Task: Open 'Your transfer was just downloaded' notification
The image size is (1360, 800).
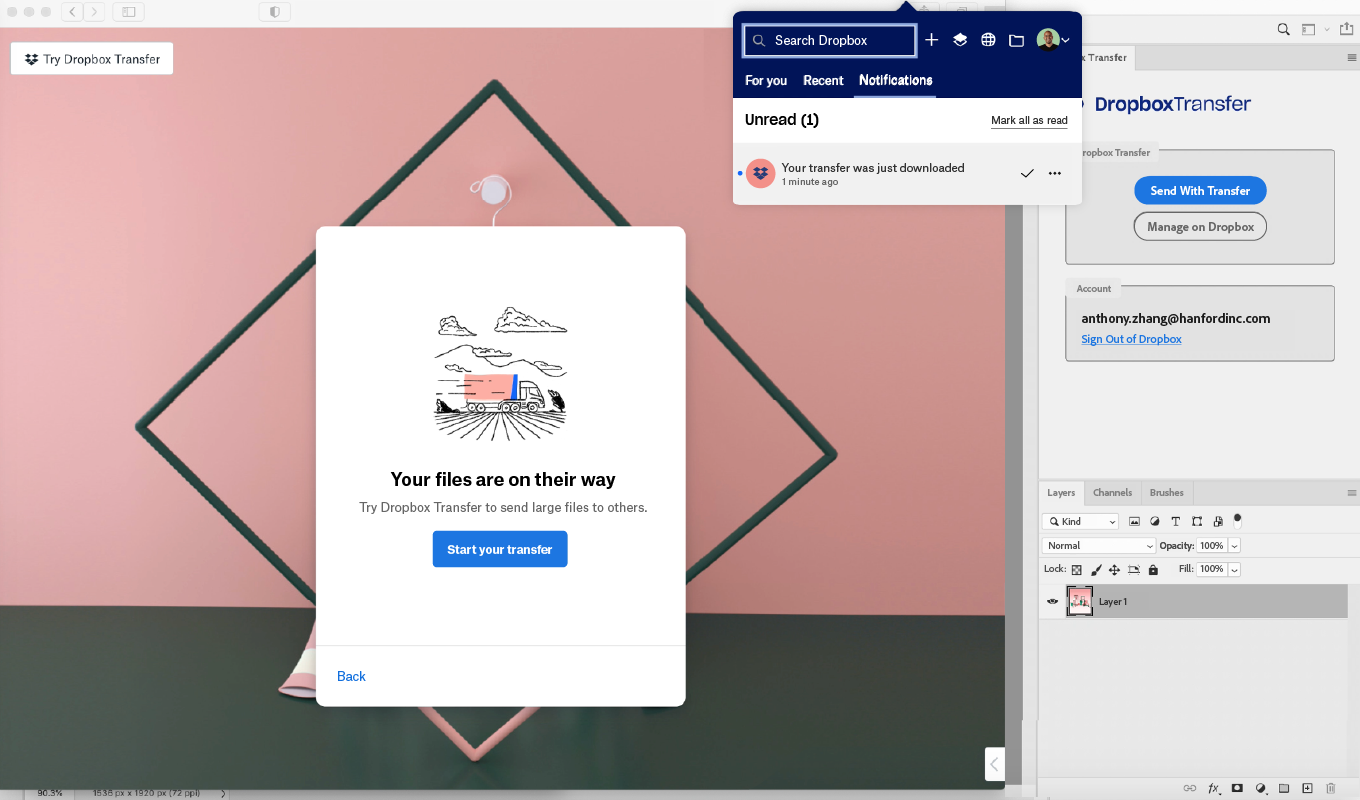Action: (x=907, y=174)
